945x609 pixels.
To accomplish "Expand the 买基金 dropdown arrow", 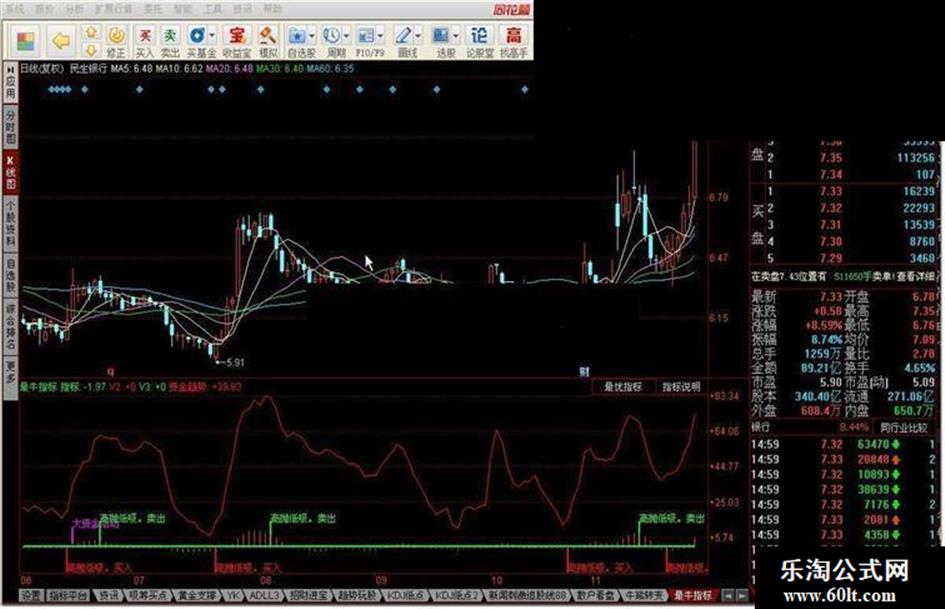I will tap(212, 36).
